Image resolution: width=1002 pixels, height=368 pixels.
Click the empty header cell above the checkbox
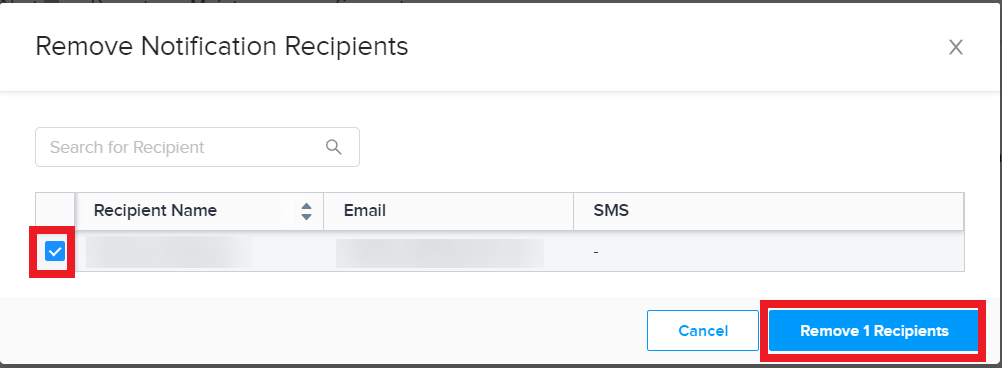coord(55,211)
